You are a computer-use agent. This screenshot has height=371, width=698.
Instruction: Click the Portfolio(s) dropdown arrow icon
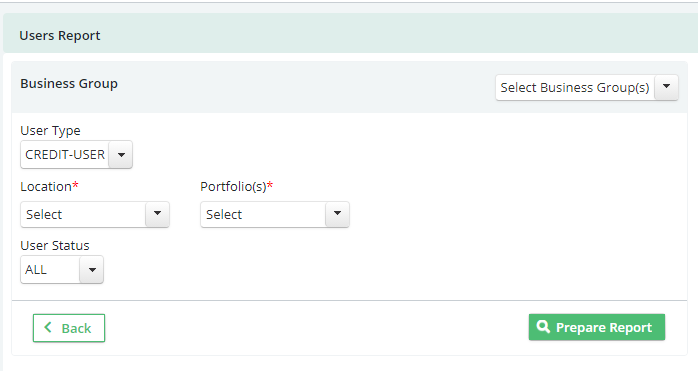point(337,214)
